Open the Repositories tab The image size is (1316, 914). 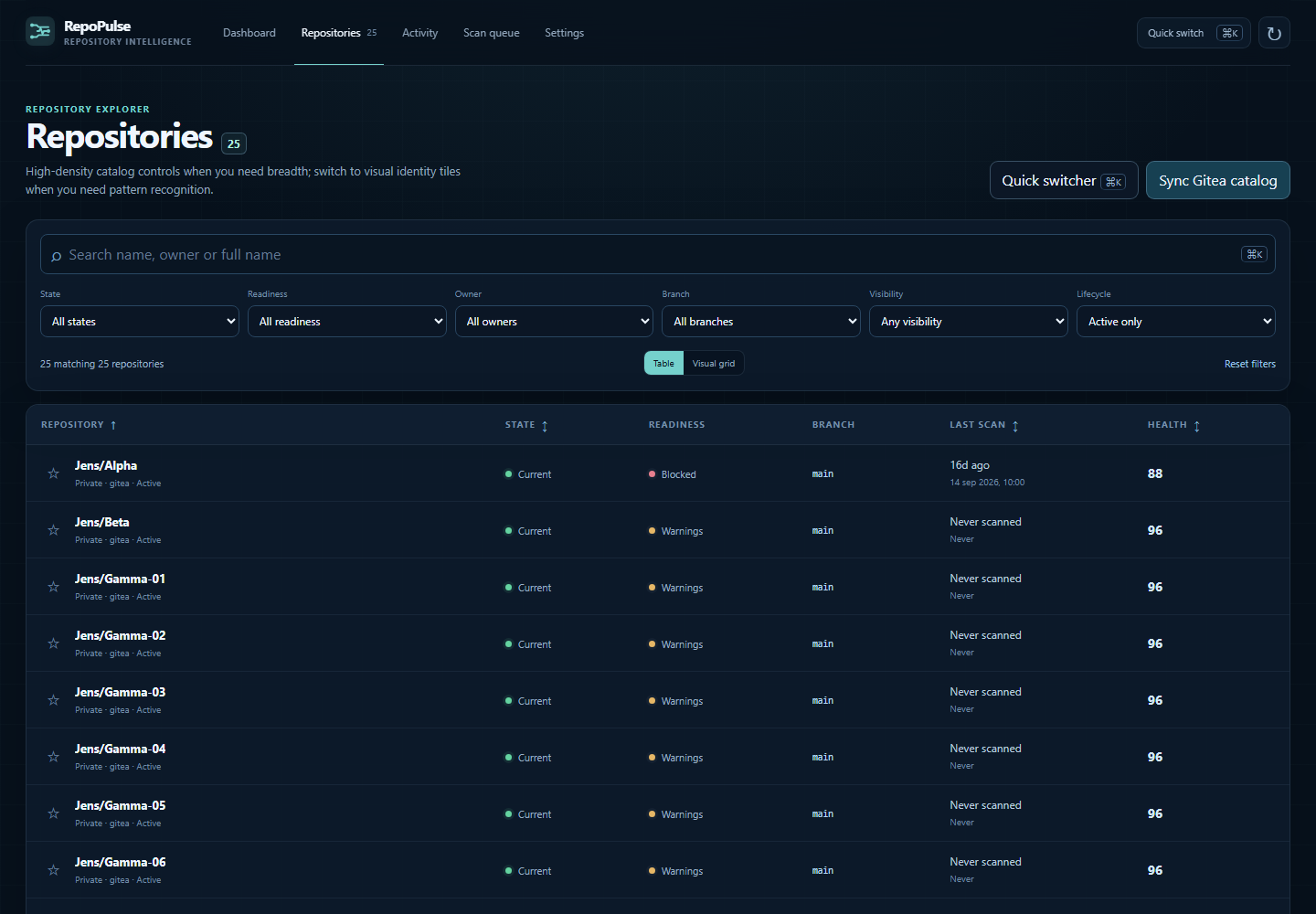pos(339,33)
